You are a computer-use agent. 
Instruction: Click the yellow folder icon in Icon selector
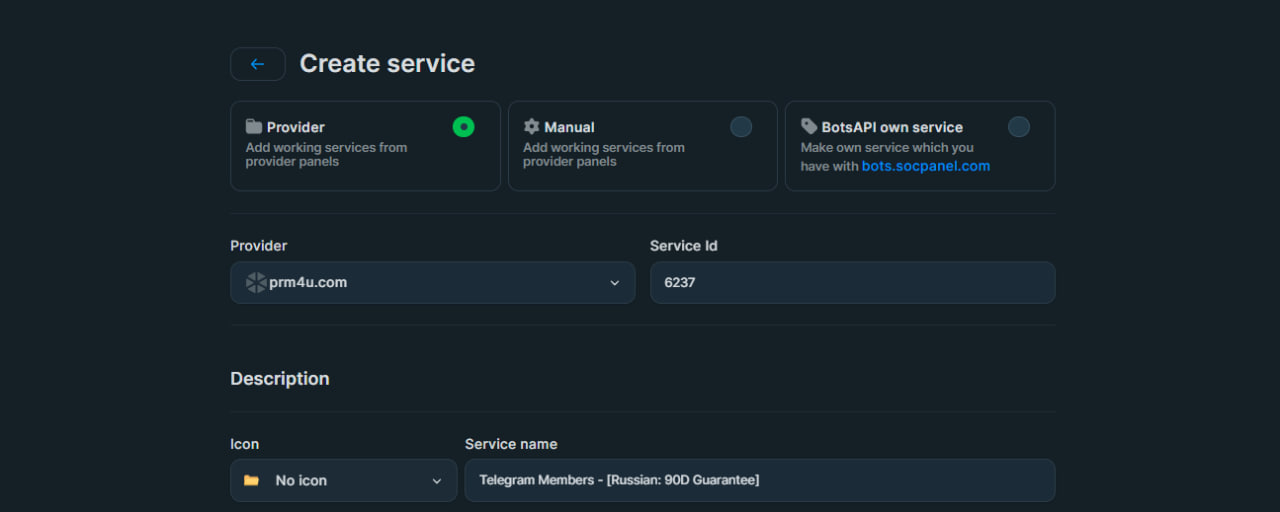(251, 481)
